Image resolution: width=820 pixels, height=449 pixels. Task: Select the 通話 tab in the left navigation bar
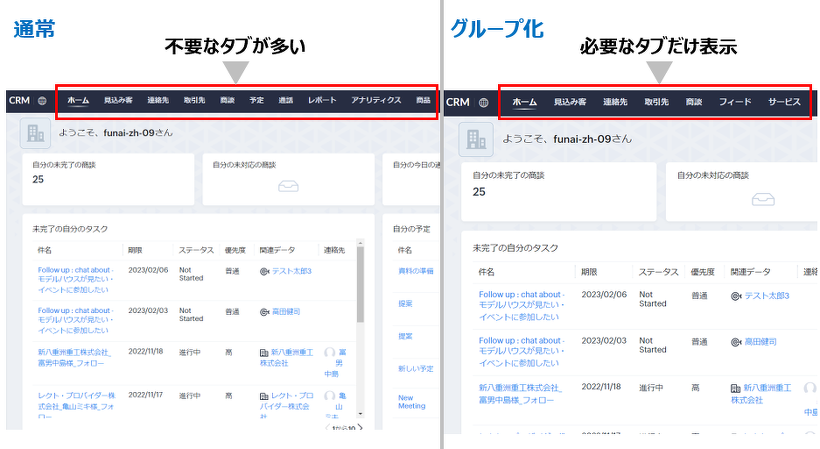(x=286, y=101)
